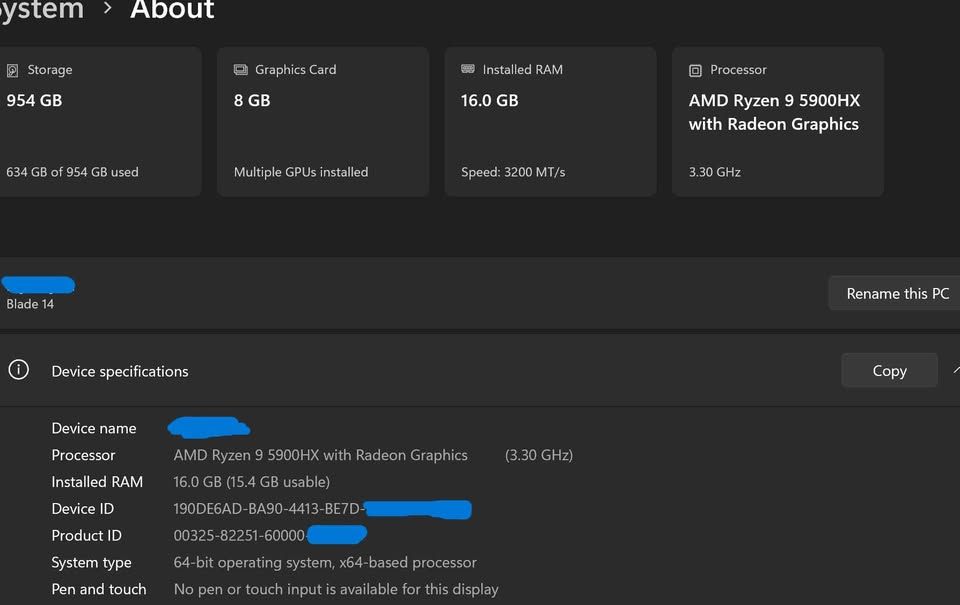Copy the device specifications
The height and width of the screenshot is (605, 960).
[x=889, y=370]
